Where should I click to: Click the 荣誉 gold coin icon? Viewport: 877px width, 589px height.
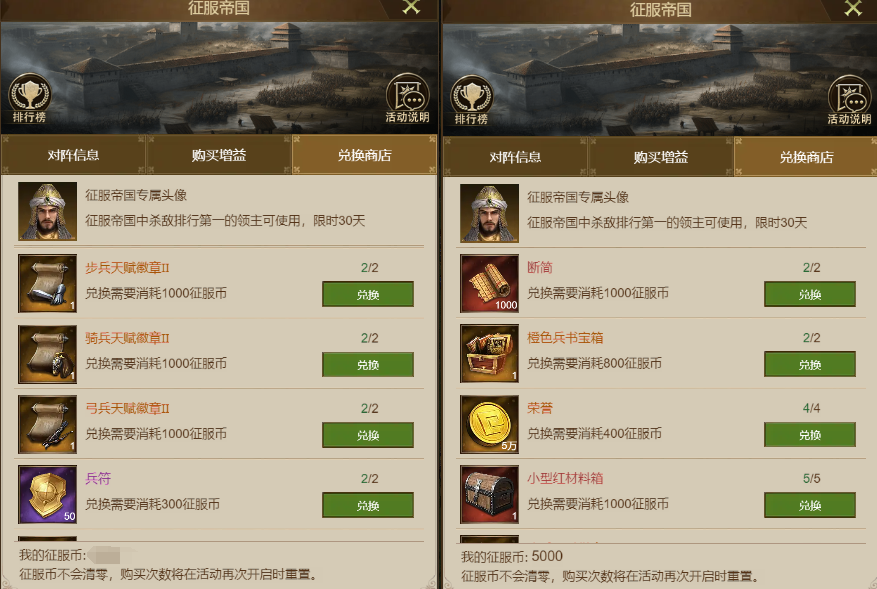pyautogui.click(x=489, y=424)
